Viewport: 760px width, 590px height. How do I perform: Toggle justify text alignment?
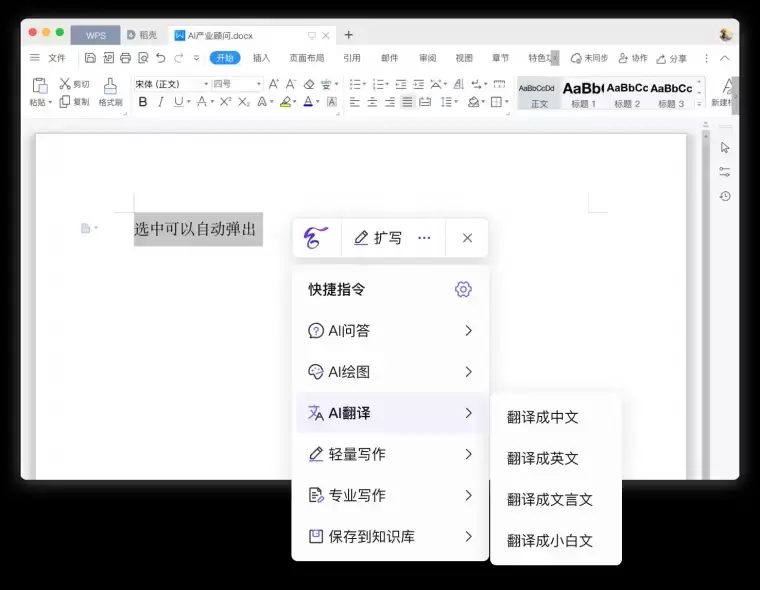point(407,102)
